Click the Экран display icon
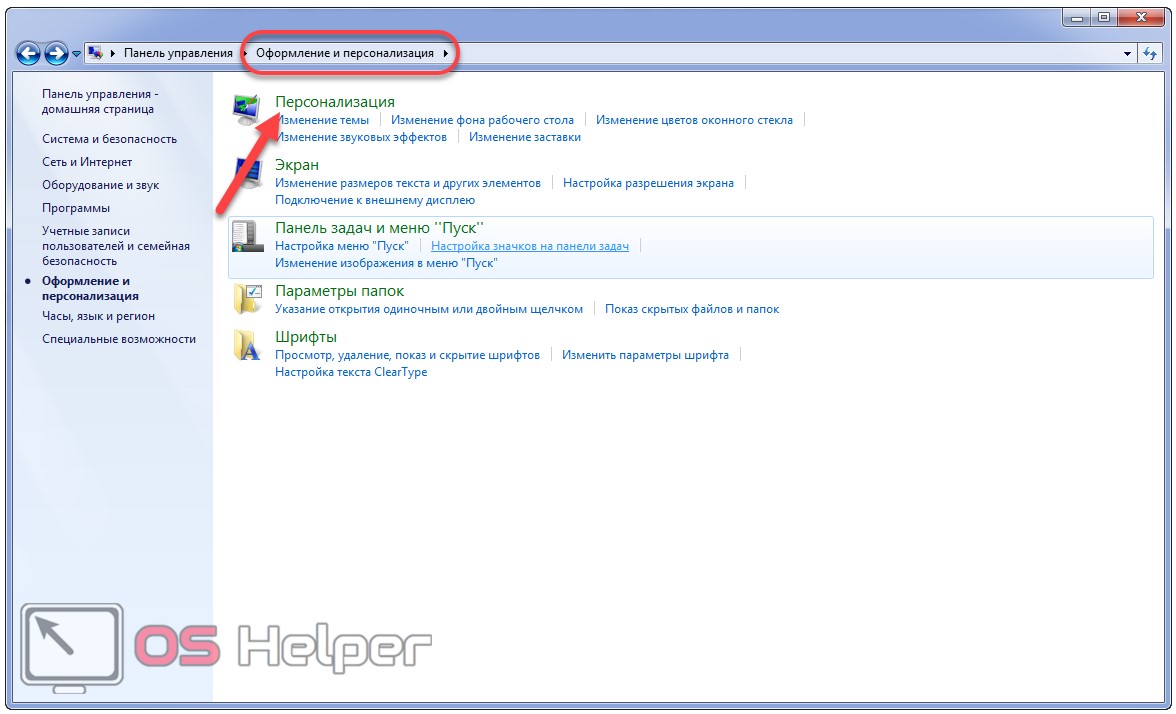The width and height of the screenshot is (1176, 714). 246,173
